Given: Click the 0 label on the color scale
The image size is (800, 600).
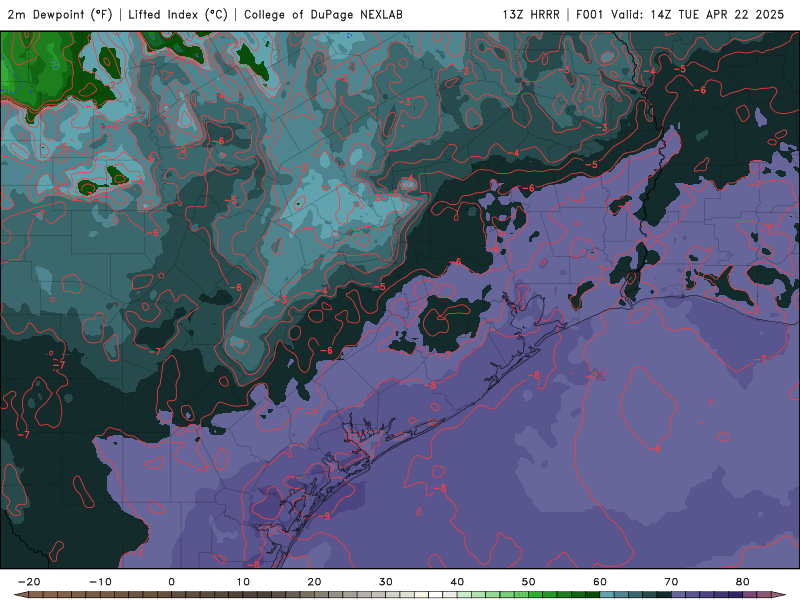Looking at the screenshot, I should 171,582.
